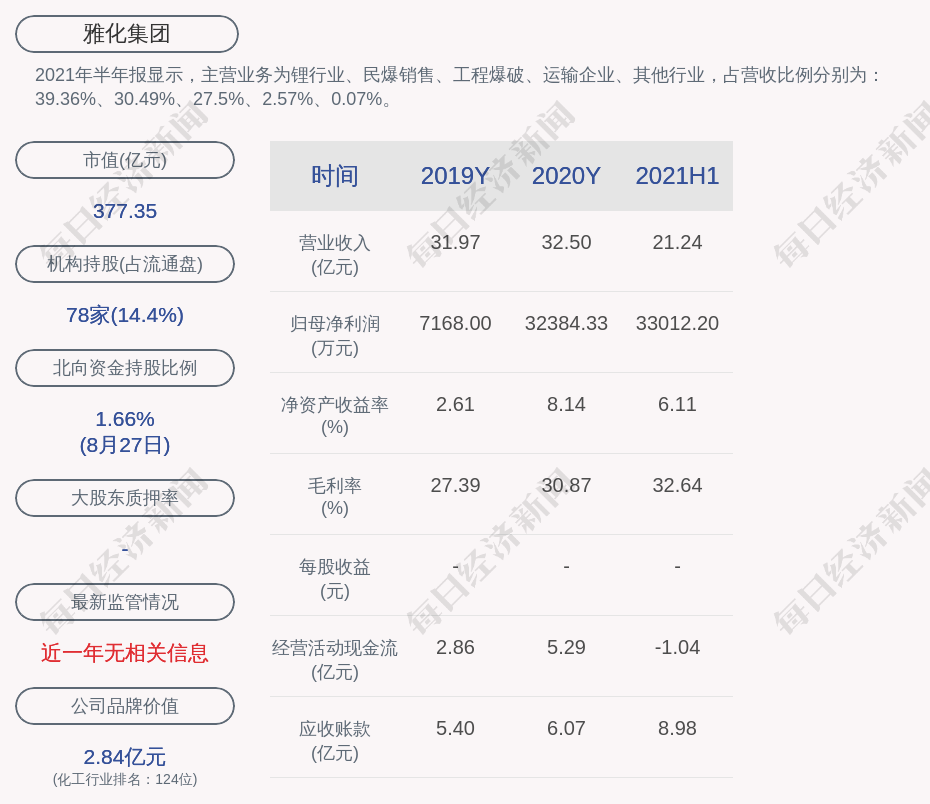Select the 2020Y column header
Screen dimensions: 930x804
tap(566, 176)
